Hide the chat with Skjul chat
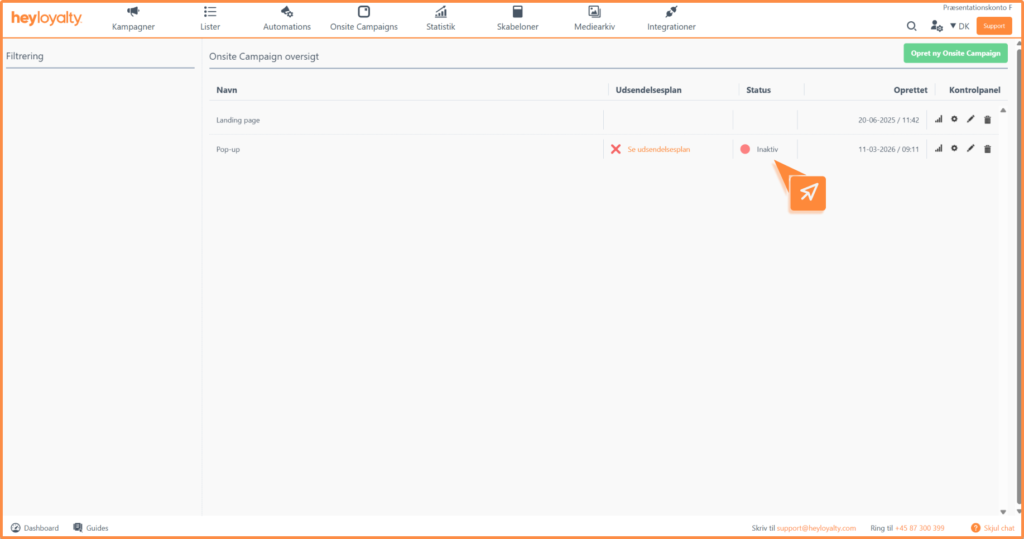Screen dimensions: 1024x539 click(x=993, y=528)
